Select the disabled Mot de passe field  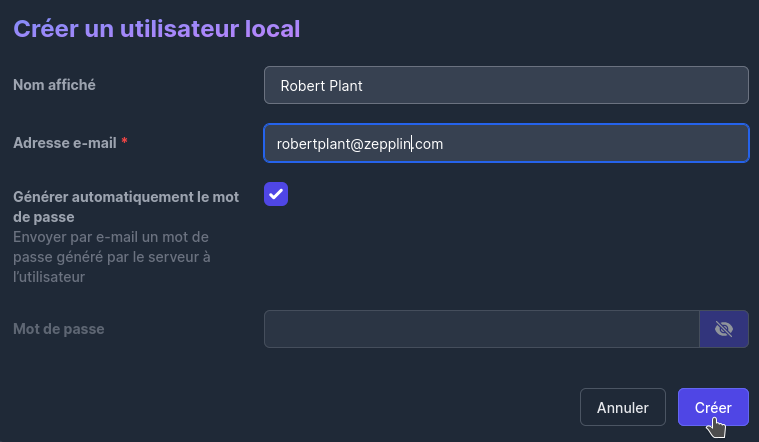tap(482, 329)
